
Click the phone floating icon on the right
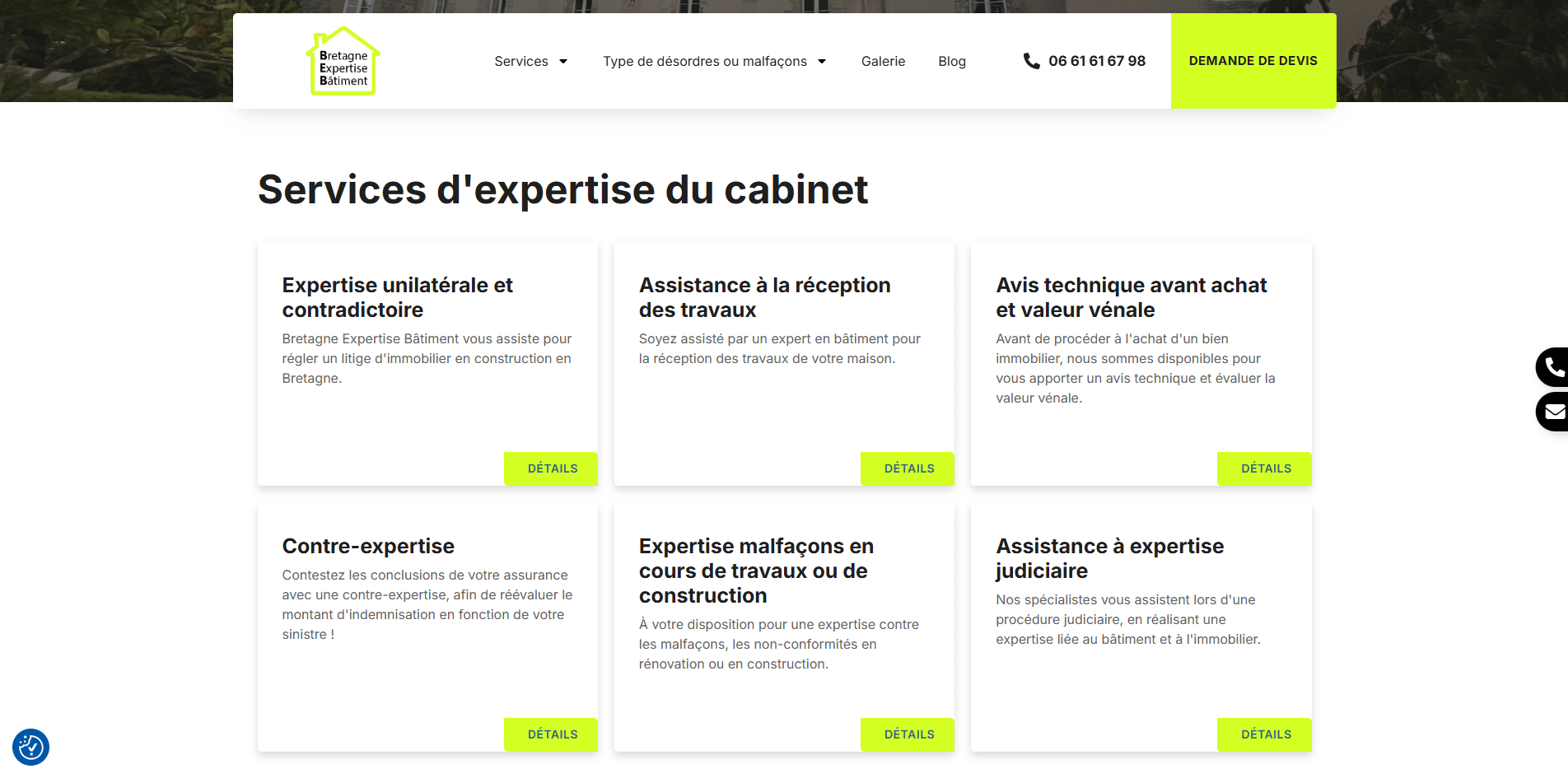click(x=1555, y=367)
